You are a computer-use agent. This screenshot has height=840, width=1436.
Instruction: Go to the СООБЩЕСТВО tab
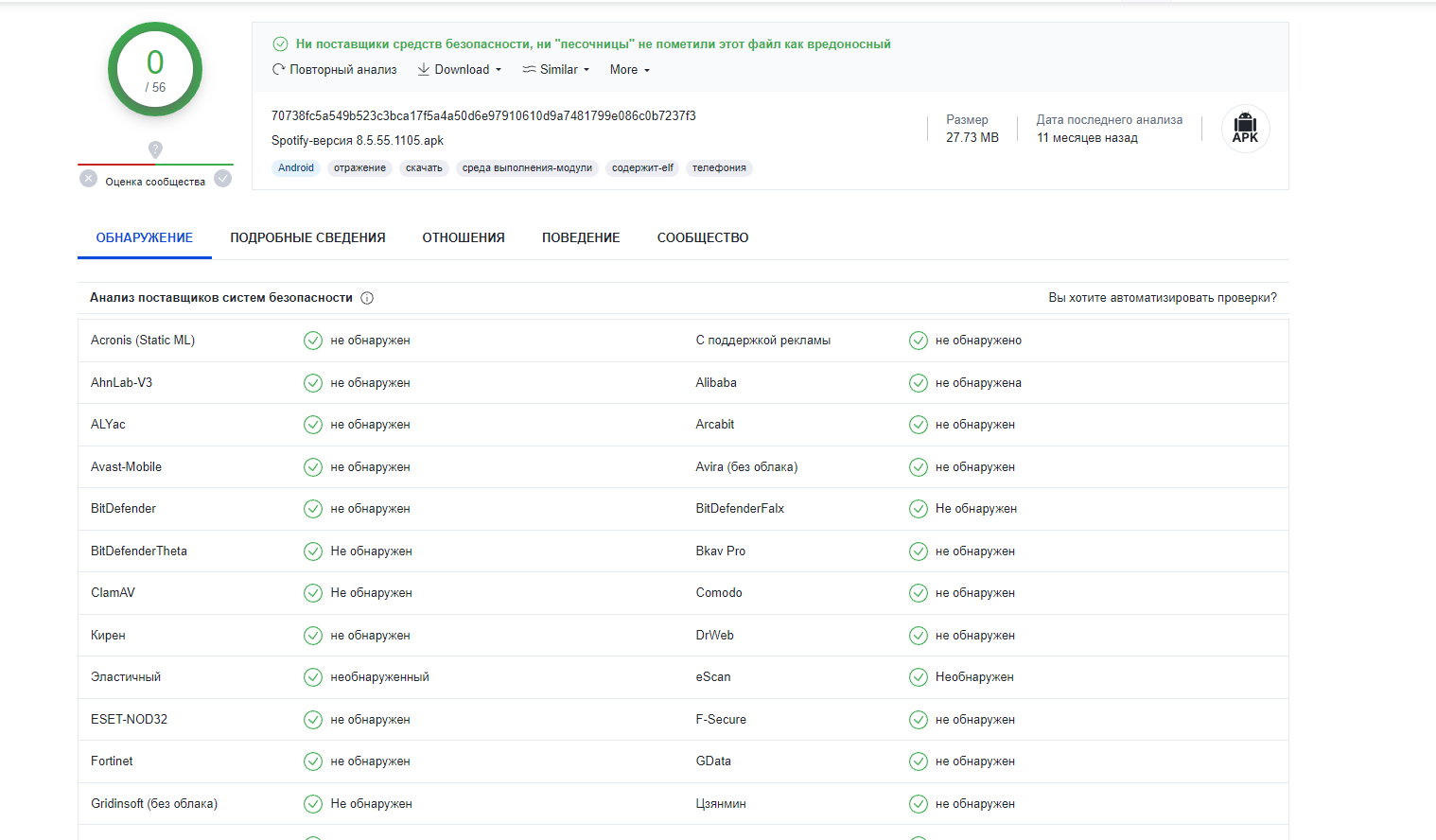[702, 238]
